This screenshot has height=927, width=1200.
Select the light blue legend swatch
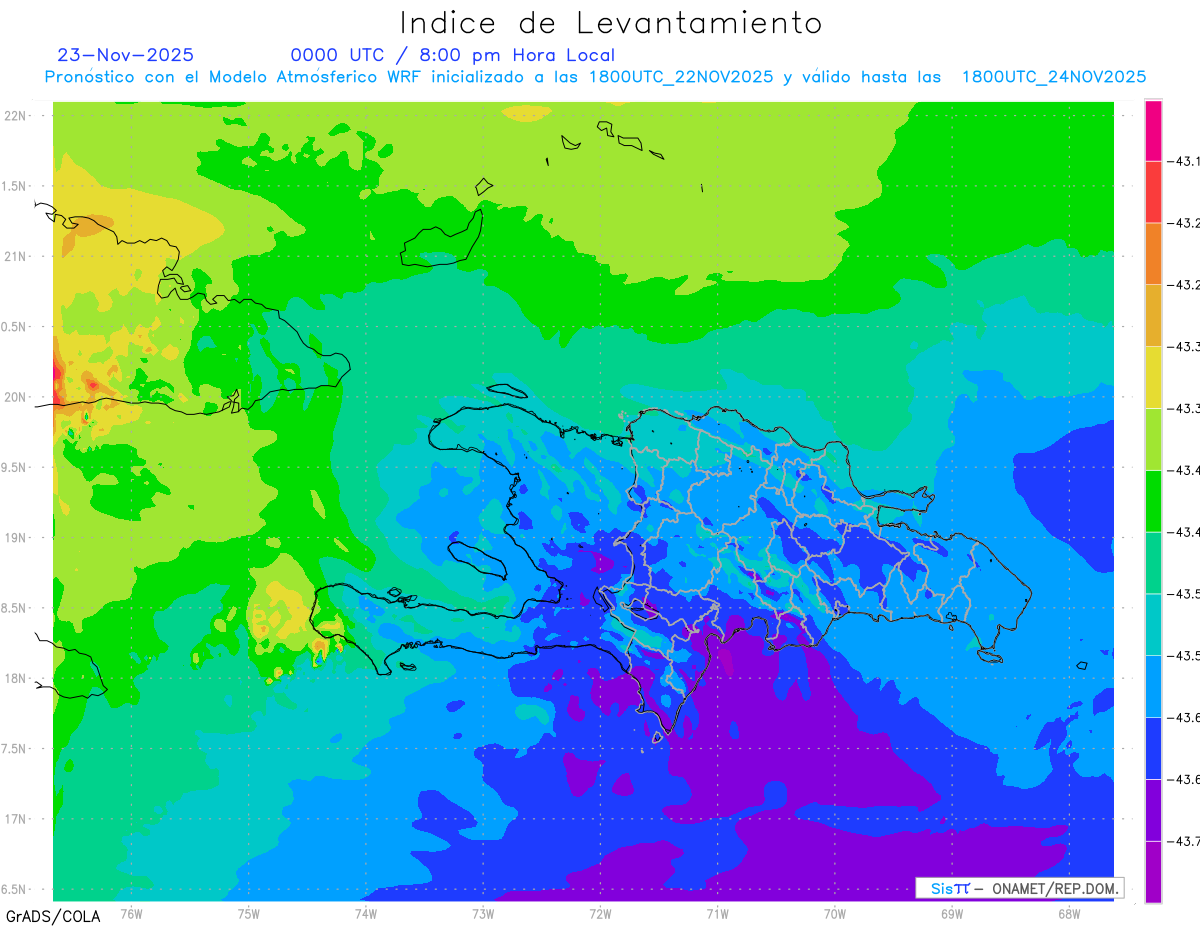point(1153,686)
